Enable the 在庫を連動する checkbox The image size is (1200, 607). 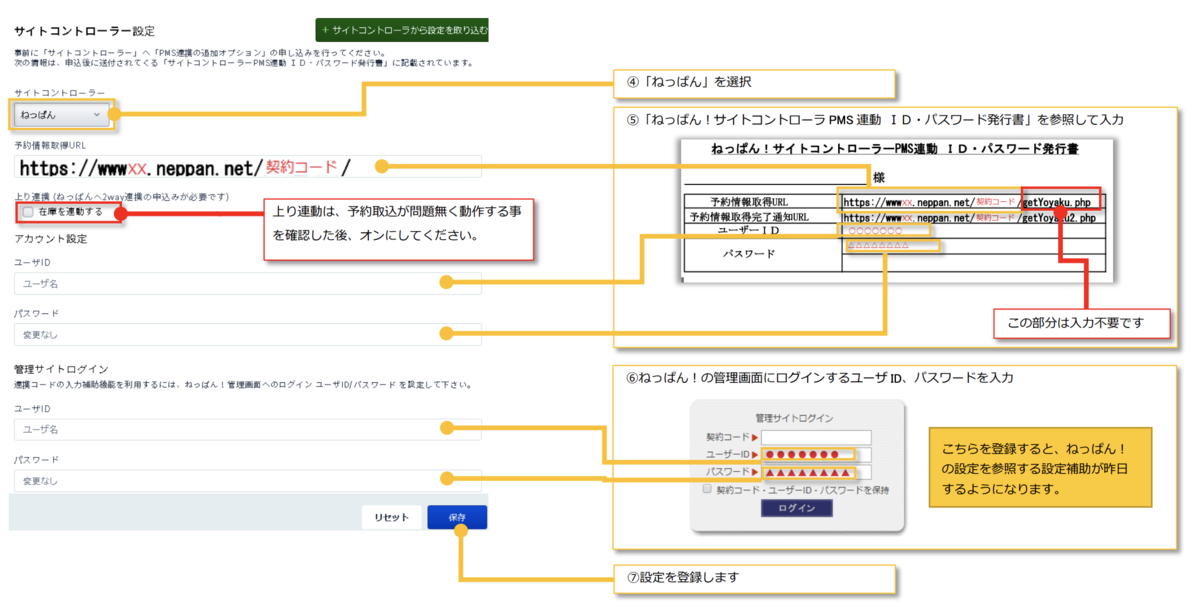(x=28, y=212)
